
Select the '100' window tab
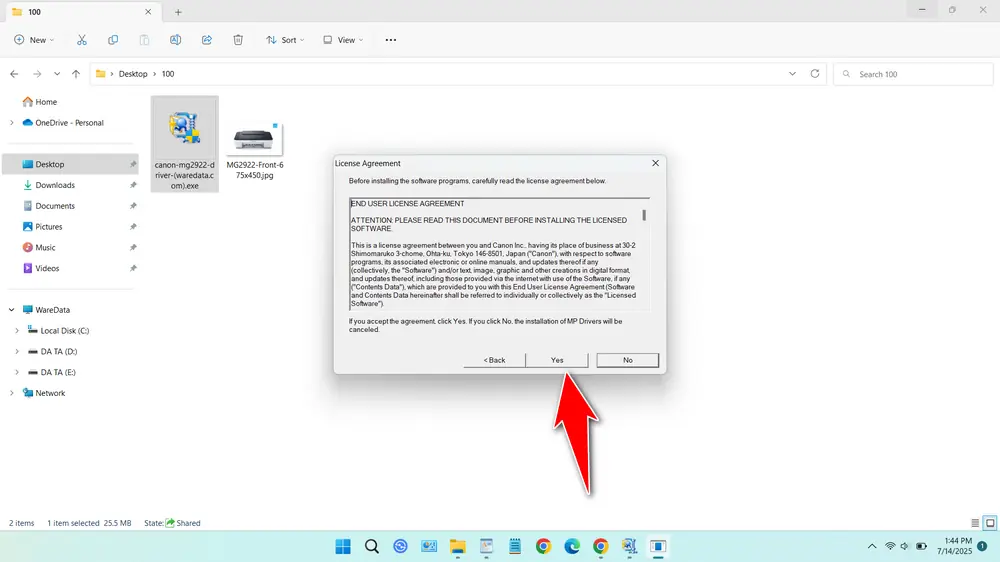point(82,11)
